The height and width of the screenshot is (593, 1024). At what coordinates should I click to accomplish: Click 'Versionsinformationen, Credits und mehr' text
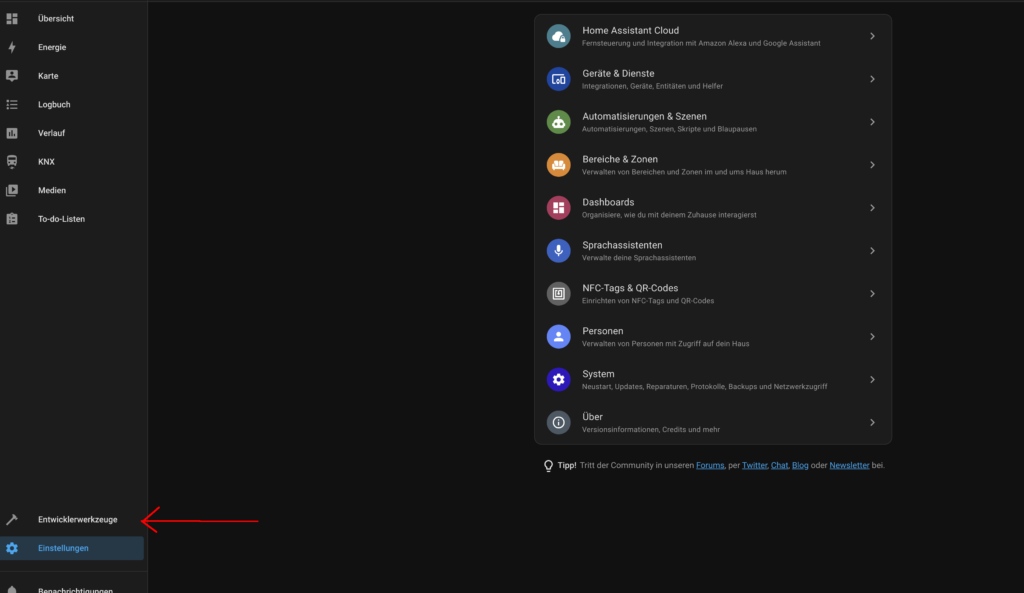(650, 430)
